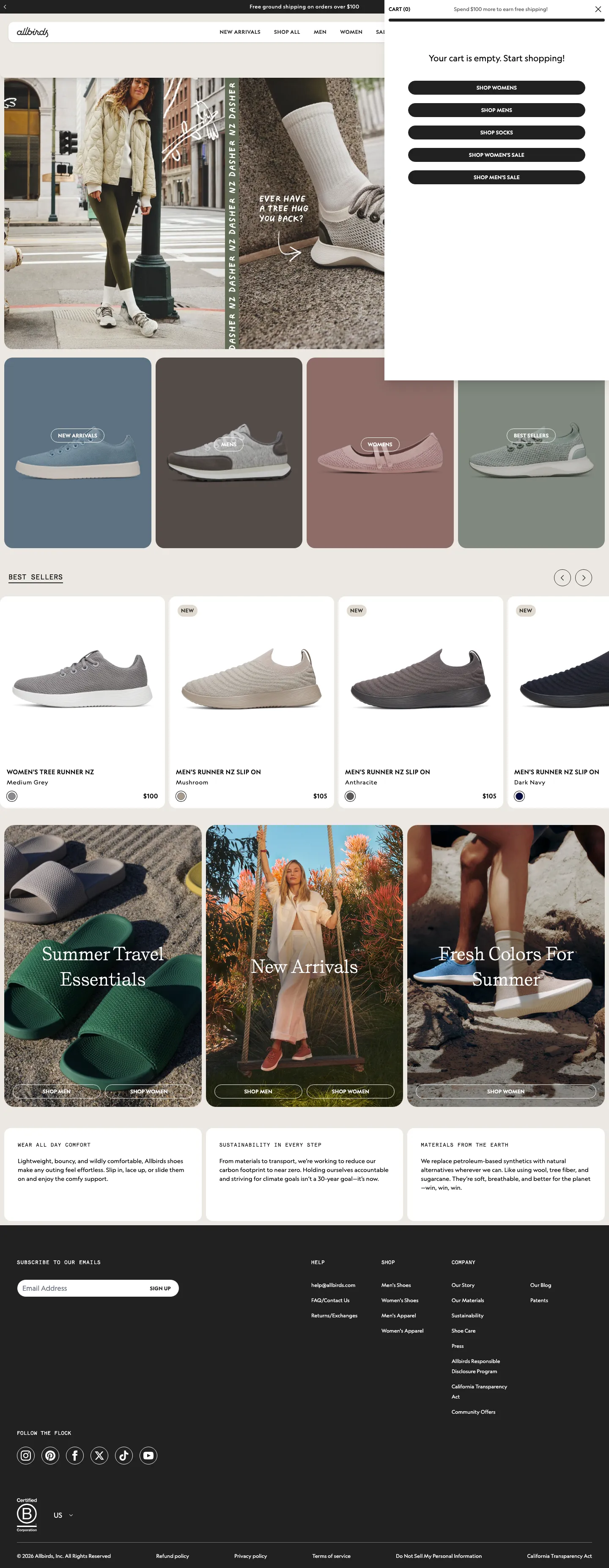Click SHOP WOMEN under New Arrivals
This screenshot has width=609, height=1568.
[350, 1091]
